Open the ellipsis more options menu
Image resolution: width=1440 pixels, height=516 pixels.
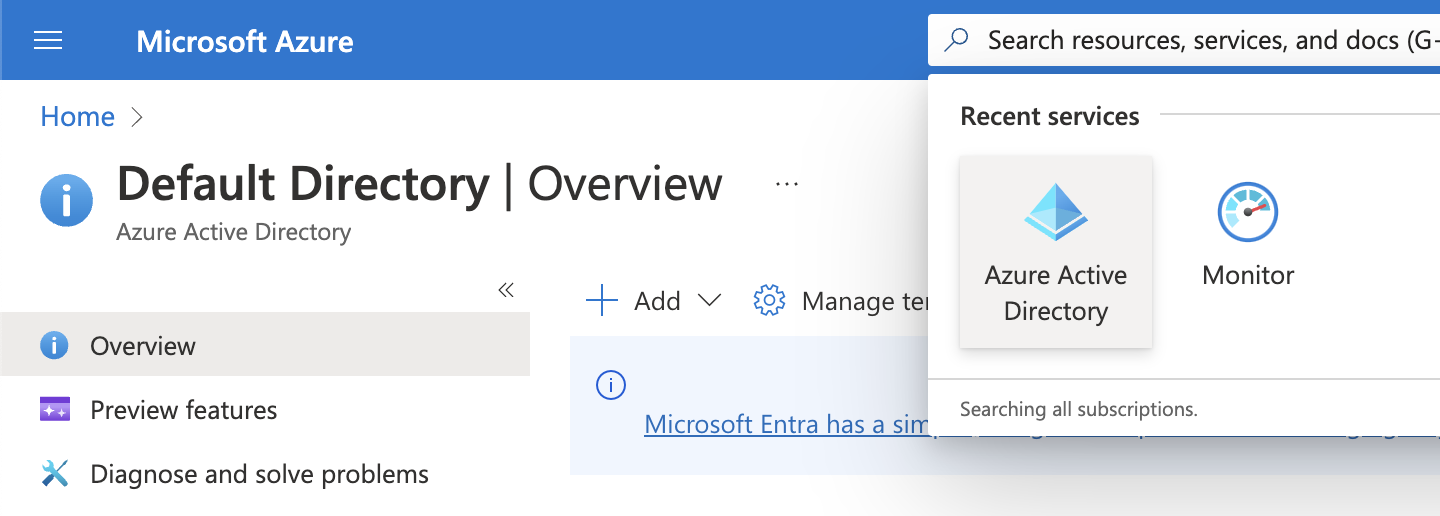pyautogui.click(x=787, y=185)
